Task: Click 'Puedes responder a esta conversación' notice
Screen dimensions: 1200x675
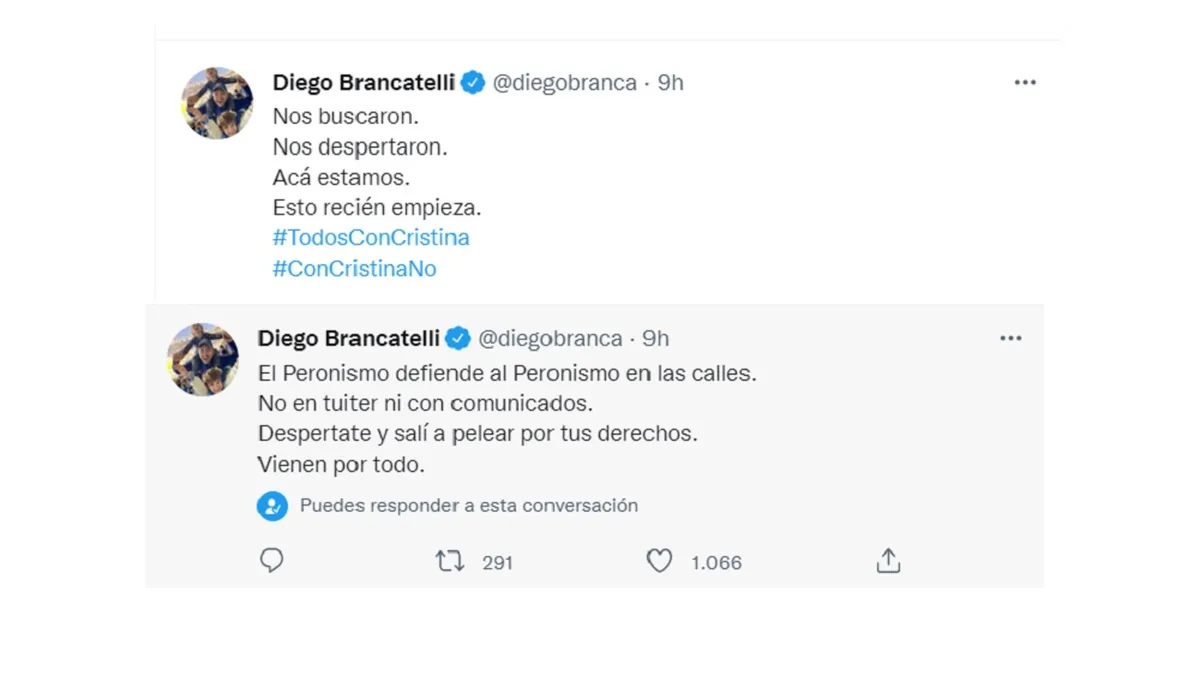Action: (x=468, y=506)
